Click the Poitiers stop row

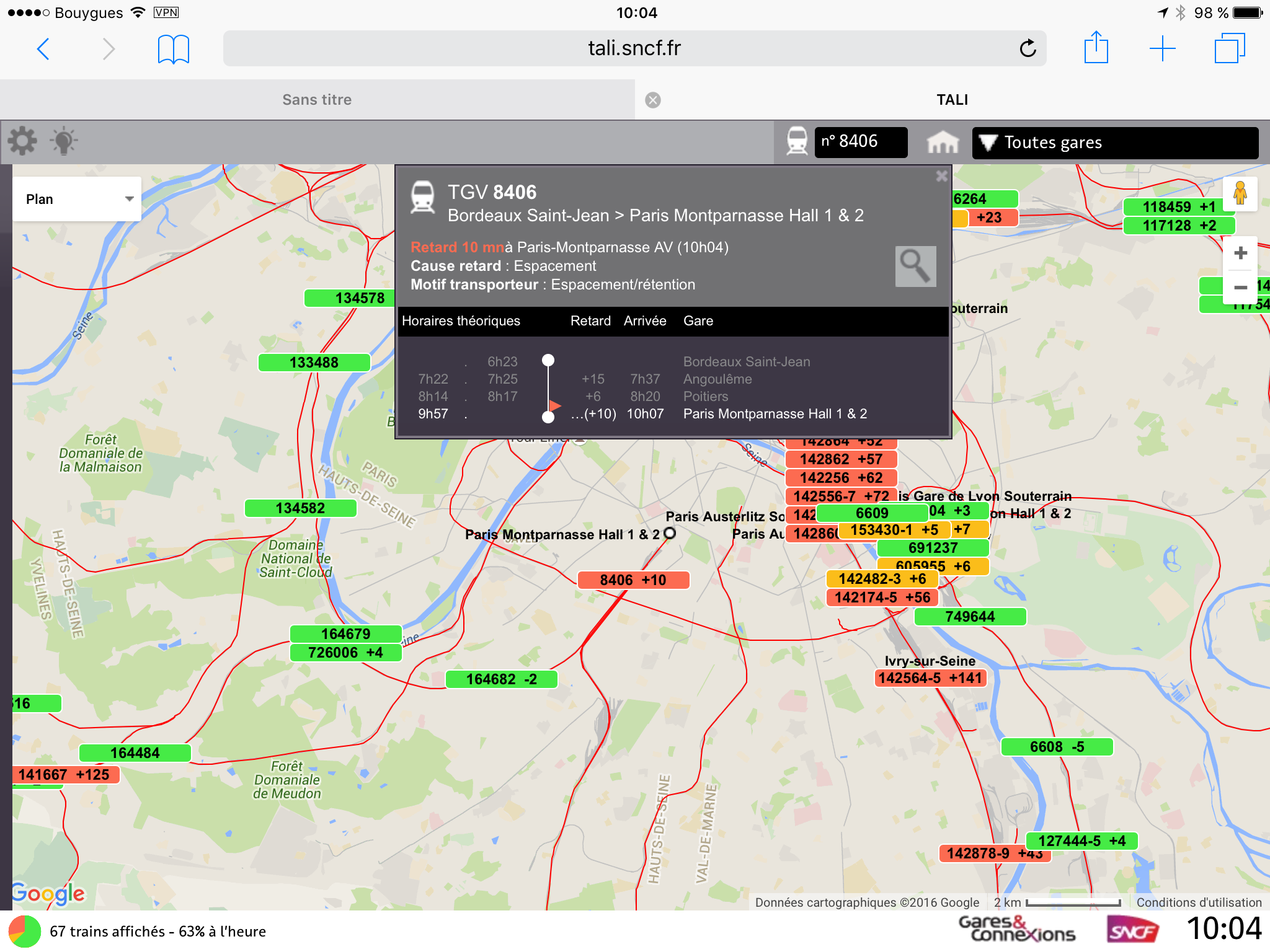[x=673, y=397]
